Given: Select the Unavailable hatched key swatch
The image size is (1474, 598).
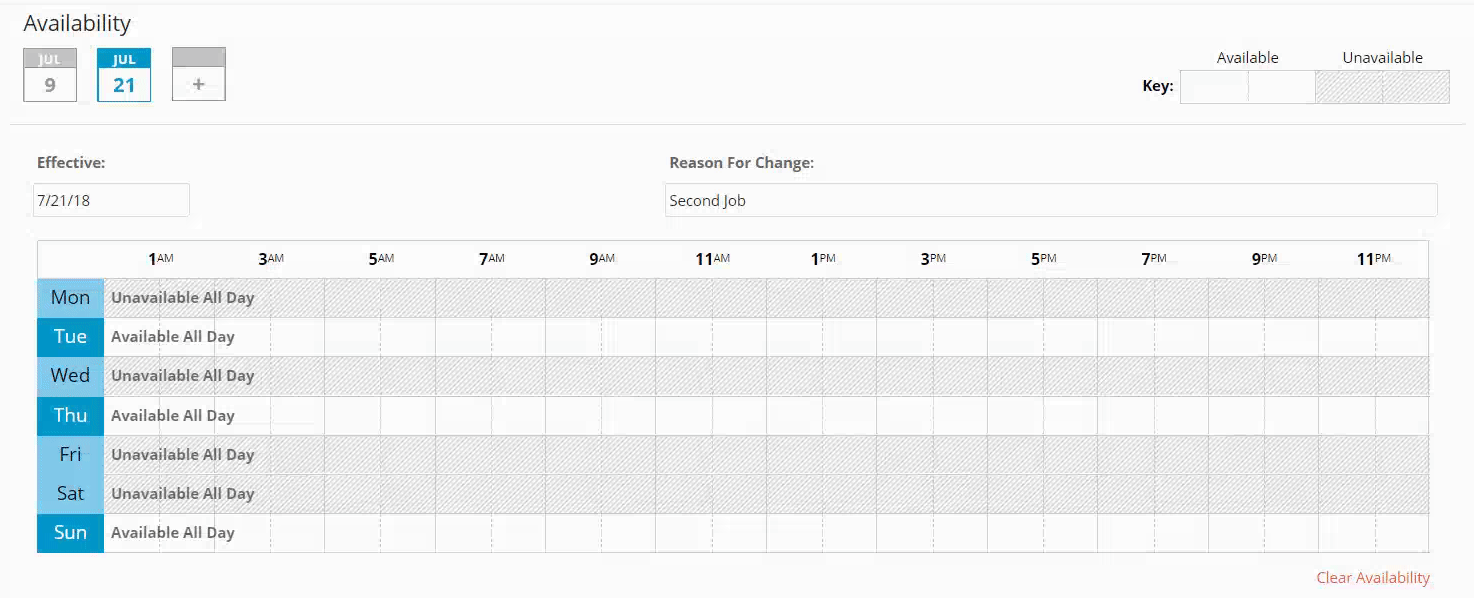Looking at the screenshot, I should pos(1382,87).
